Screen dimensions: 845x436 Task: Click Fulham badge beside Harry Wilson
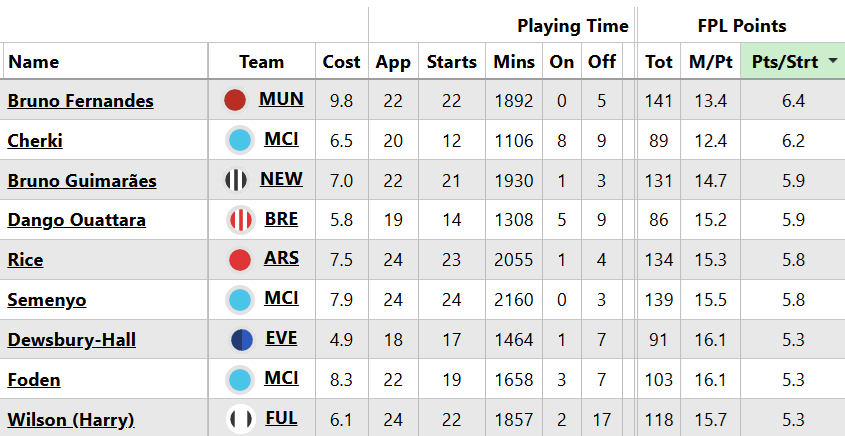point(240,419)
